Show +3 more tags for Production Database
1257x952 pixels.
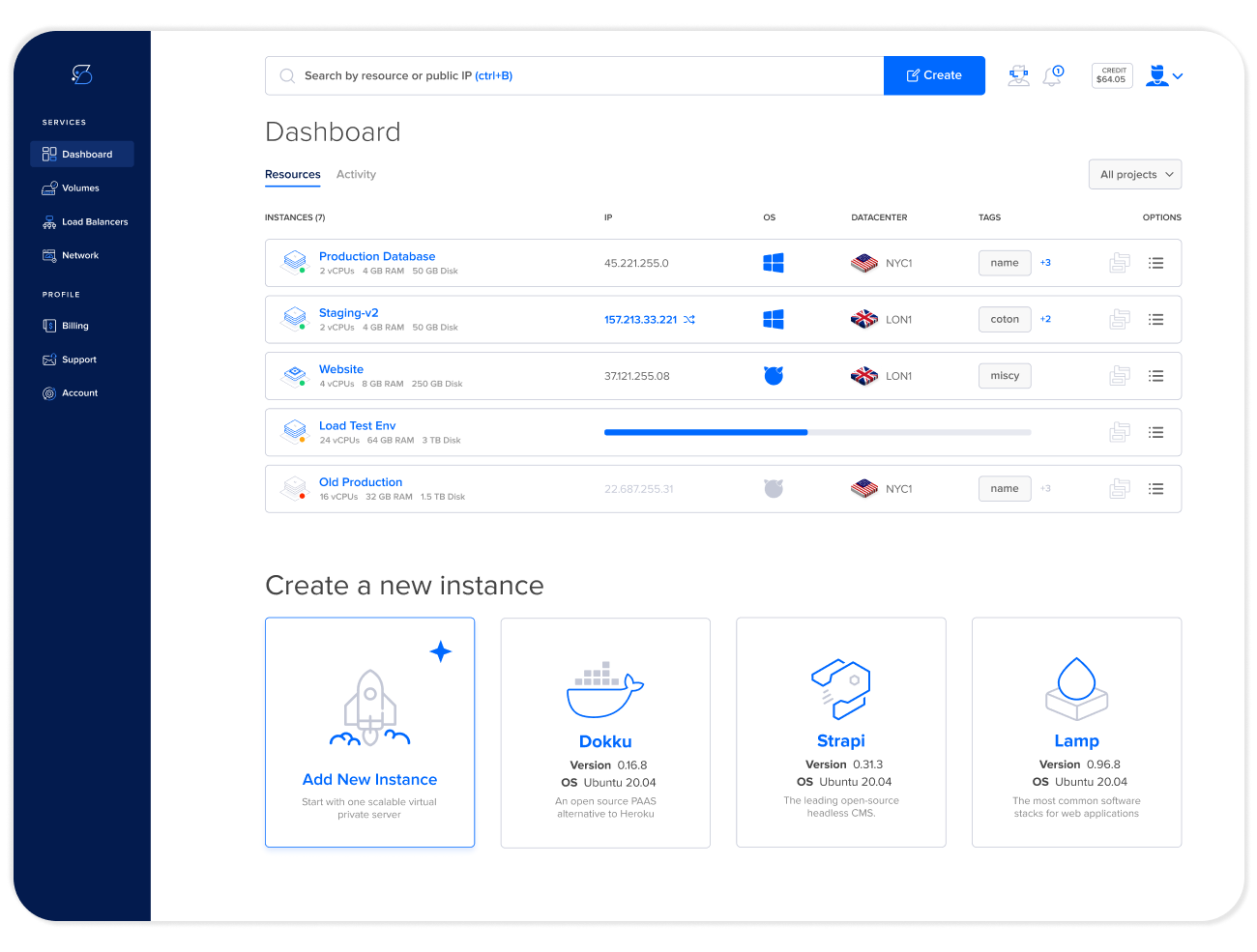tap(1045, 263)
